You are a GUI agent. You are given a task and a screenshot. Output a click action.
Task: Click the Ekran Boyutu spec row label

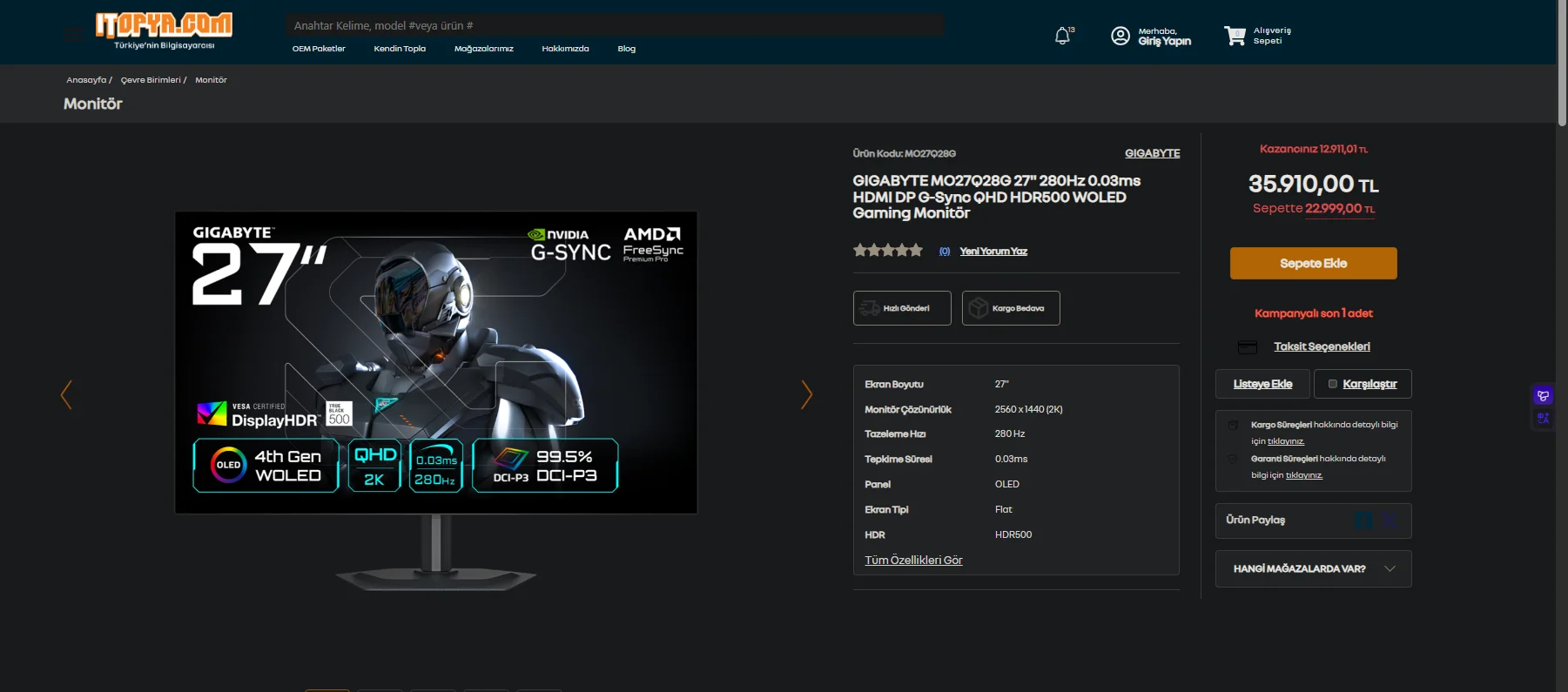(894, 384)
